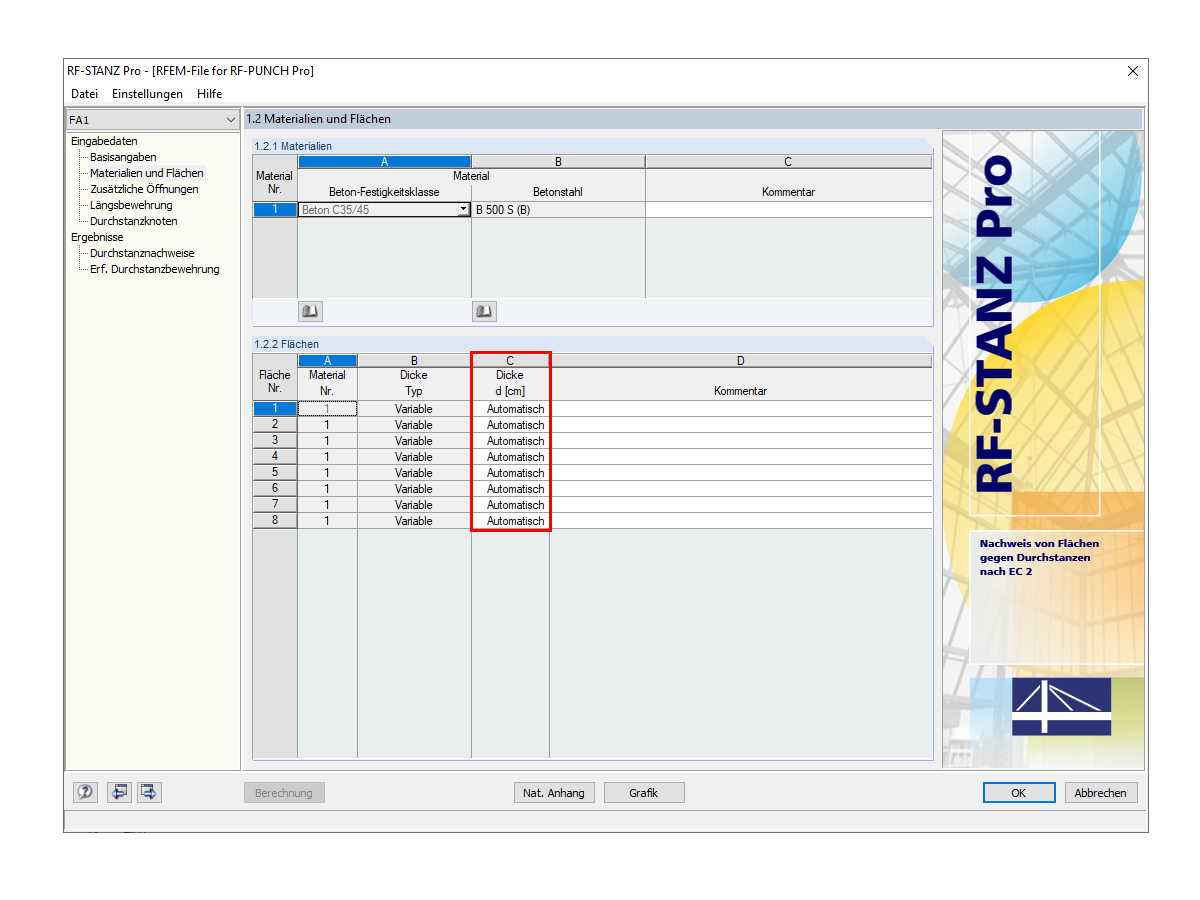Click the Variable cell in surface row 2
Image resolution: width=1200 pixels, height=900 pixels.
pyautogui.click(x=414, y=424)
